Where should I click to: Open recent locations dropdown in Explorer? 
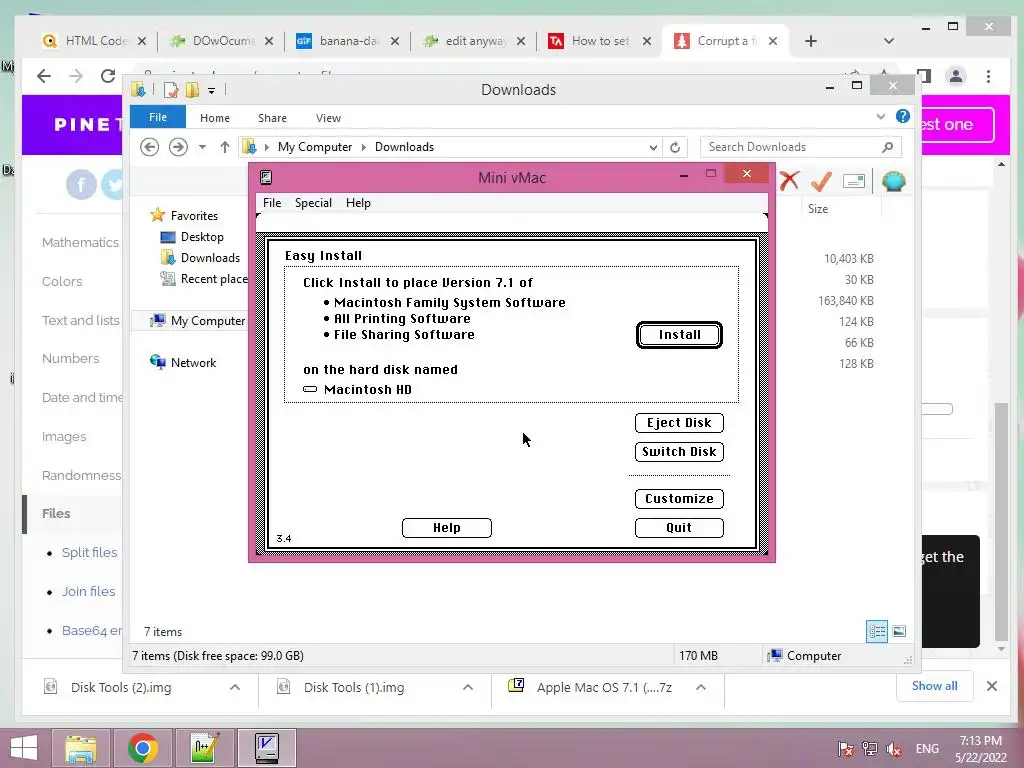(202, 147)
